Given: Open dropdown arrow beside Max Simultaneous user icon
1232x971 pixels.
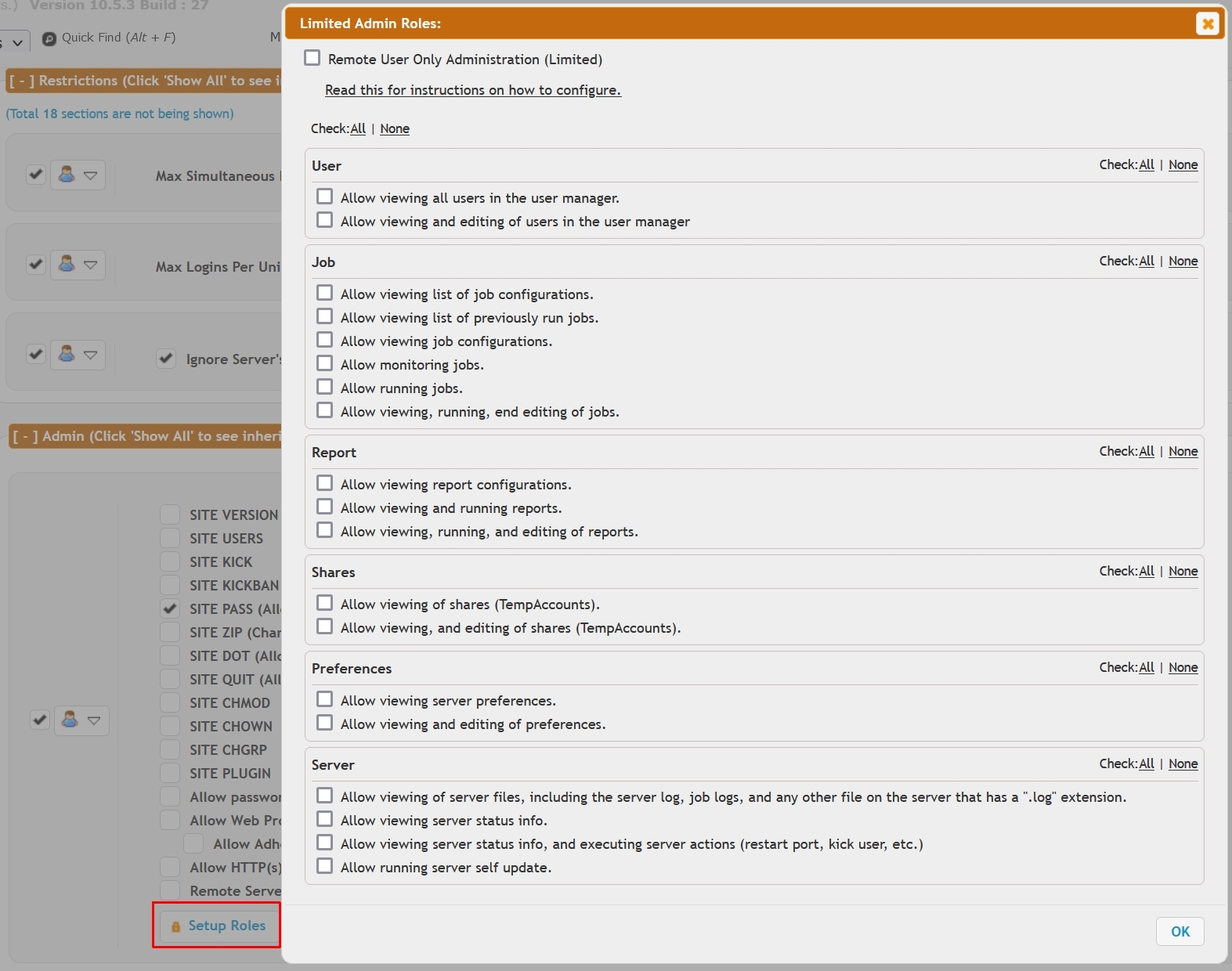Looking at the screenshot, I should coord(91,175).
